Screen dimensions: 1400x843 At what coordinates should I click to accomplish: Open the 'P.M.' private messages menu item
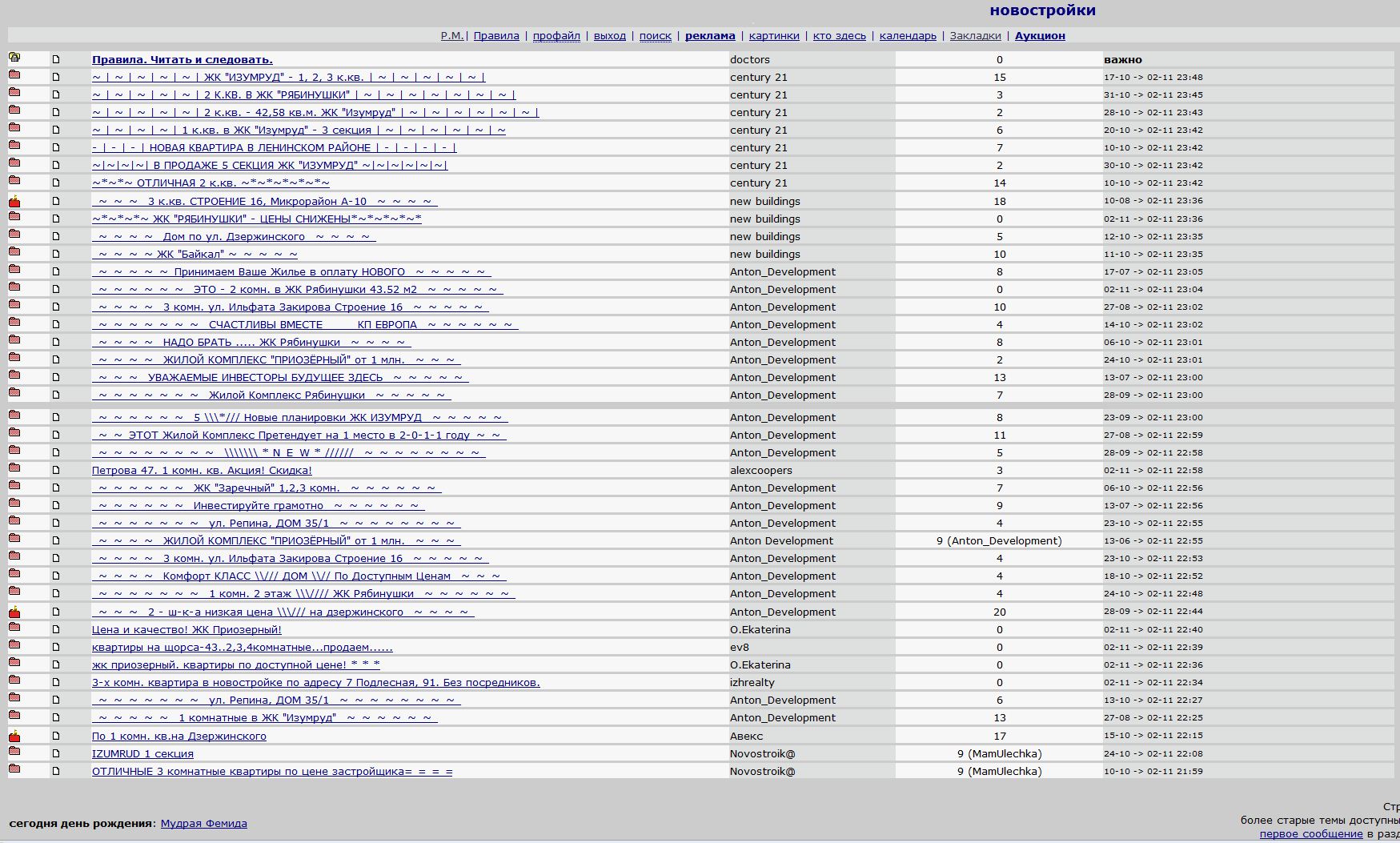coord(452,36)
